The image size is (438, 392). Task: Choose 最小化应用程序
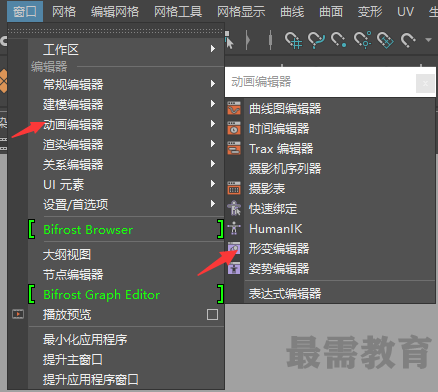tap(126, 340)
